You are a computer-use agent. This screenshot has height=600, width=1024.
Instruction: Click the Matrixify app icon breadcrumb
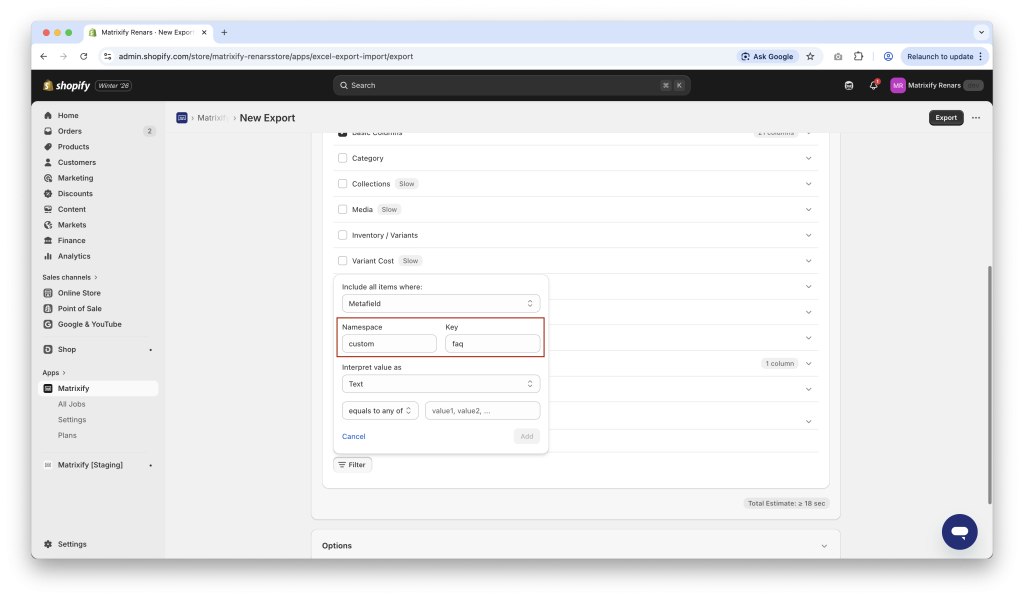pos(181,117)
